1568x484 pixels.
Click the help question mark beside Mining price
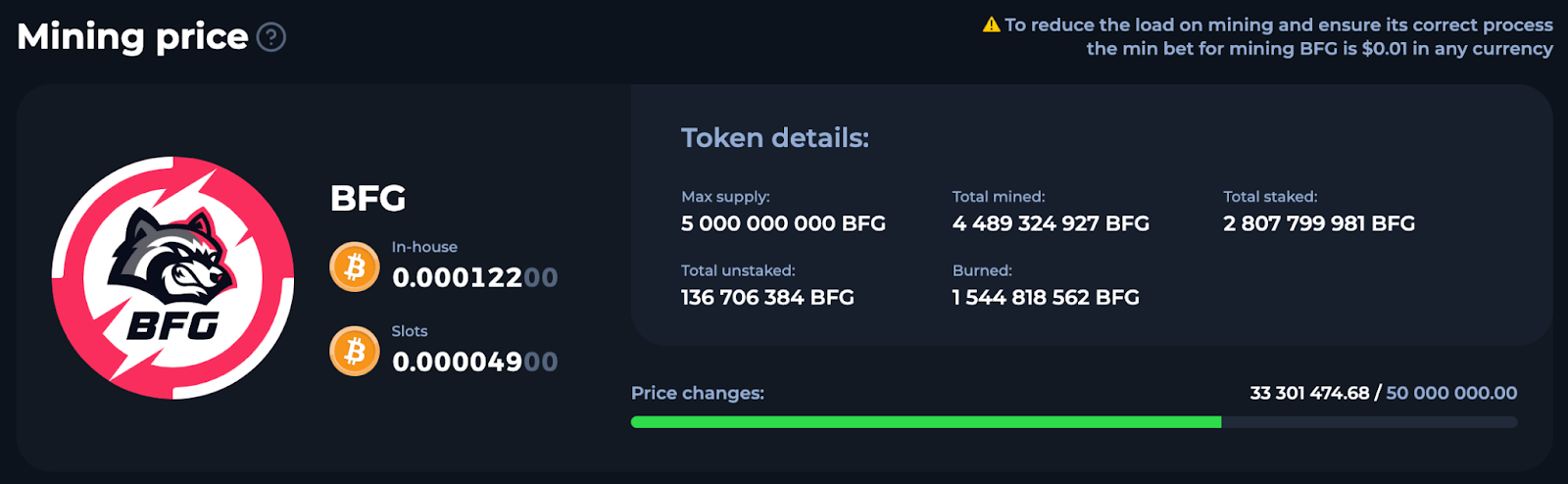coord(271,37)
